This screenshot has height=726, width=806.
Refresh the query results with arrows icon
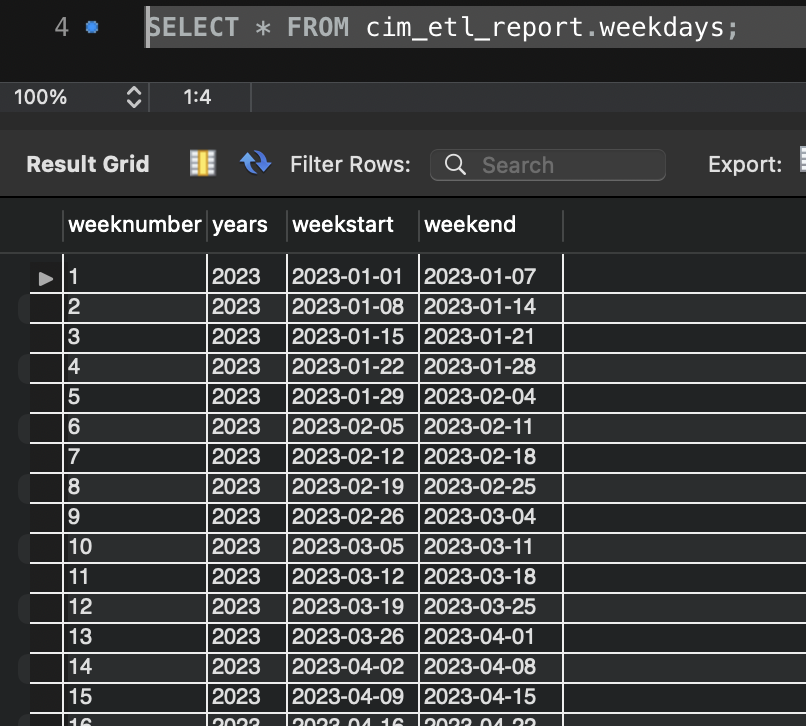(x=256, y=164)
